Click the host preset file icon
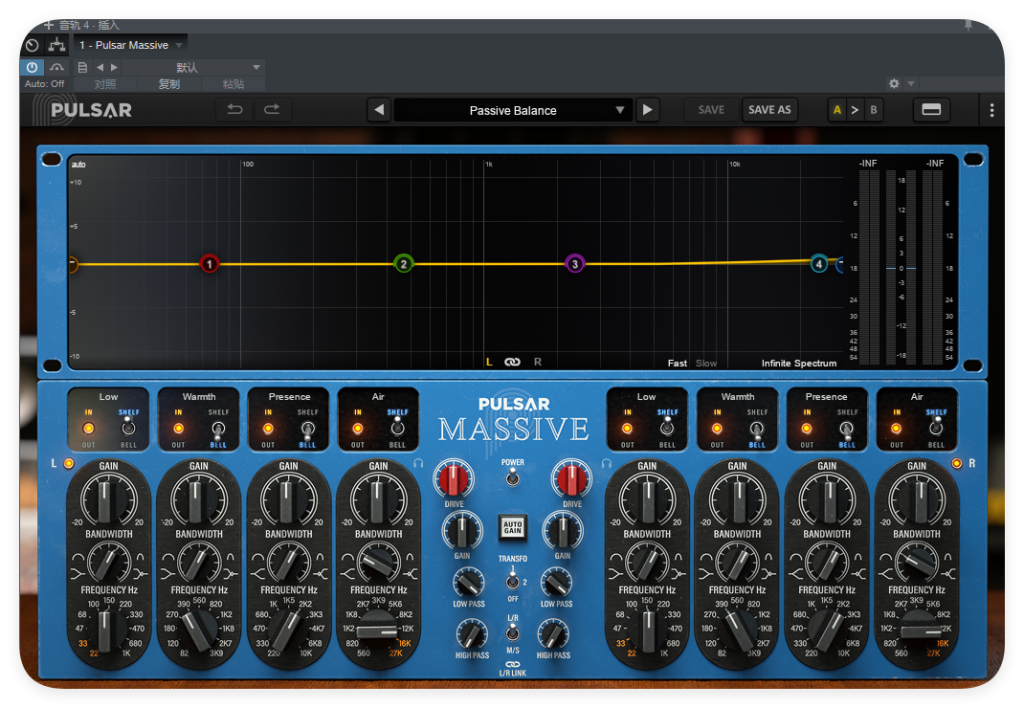Viewport: 1024px width, 708px height. point(82,67)
